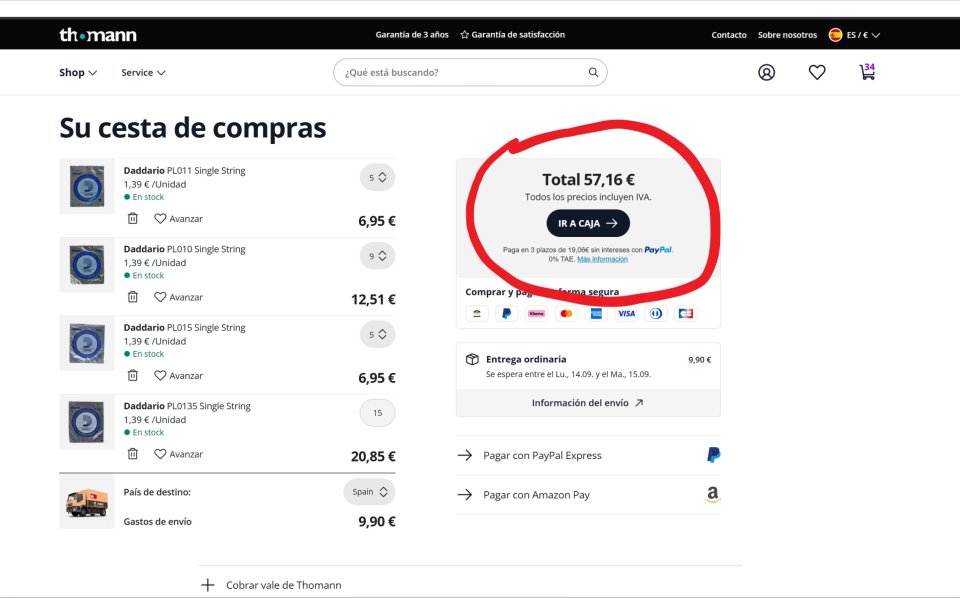Click the delivery truck shipping image
Screen dimensions: 960x598
[x=87, y=502]
